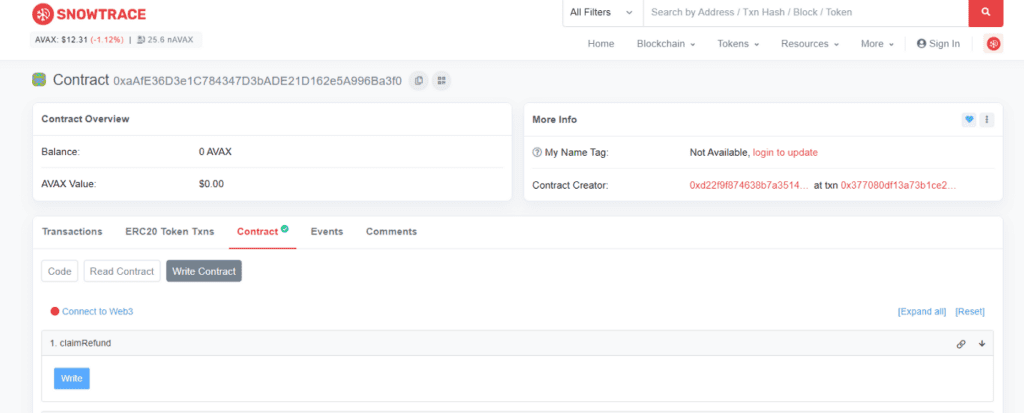Open contract creator address 0xd22f9f874638b7a3514
This screenshot has width=1024, height=413.
point(749,186)
